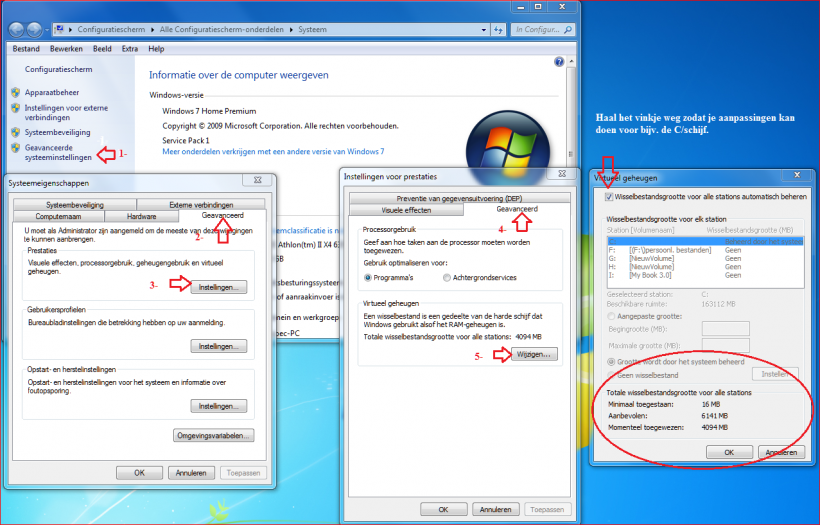Click the refresh icon next to address bar

pos(498,30)
